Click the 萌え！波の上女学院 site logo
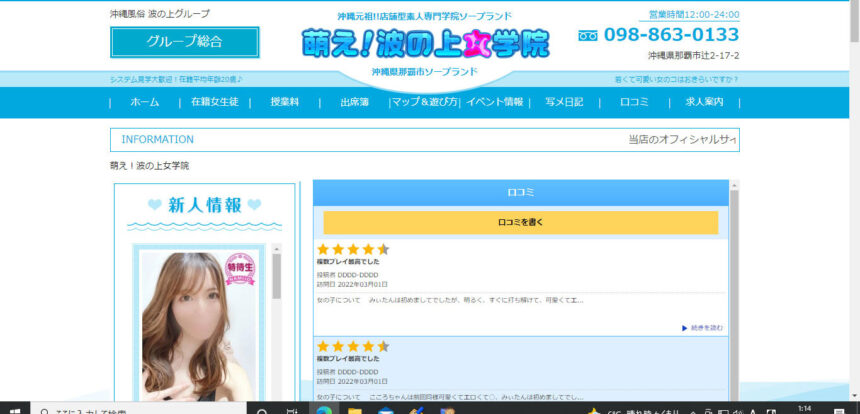The height and width of the screenshot is (414, 860). 426,44
